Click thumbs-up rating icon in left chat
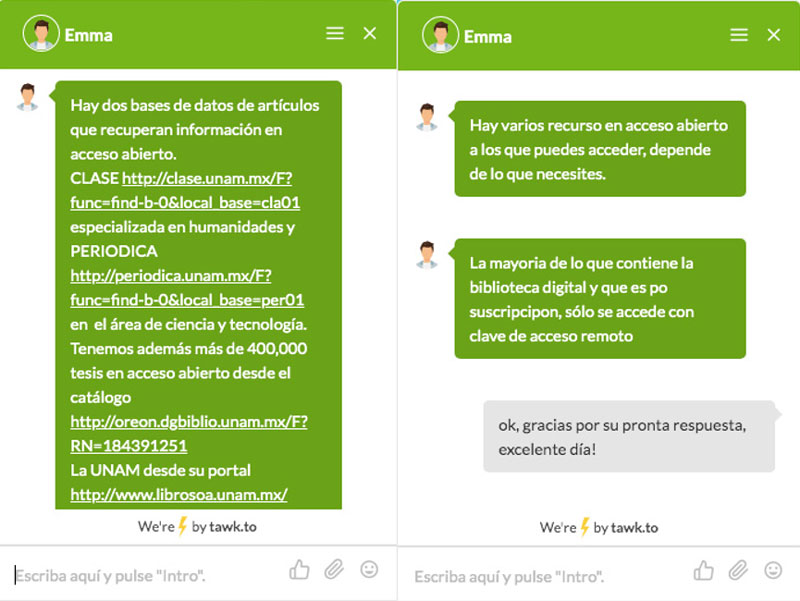The width and height of the screenshot is (800, 601). tap(299, 569)
